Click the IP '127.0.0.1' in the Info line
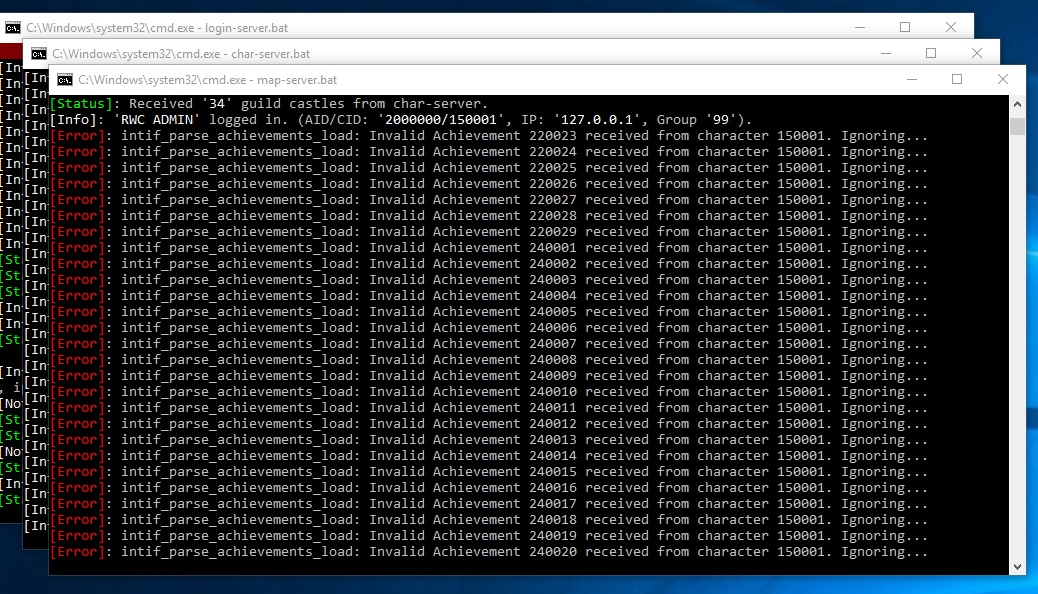 coord(596,120)
